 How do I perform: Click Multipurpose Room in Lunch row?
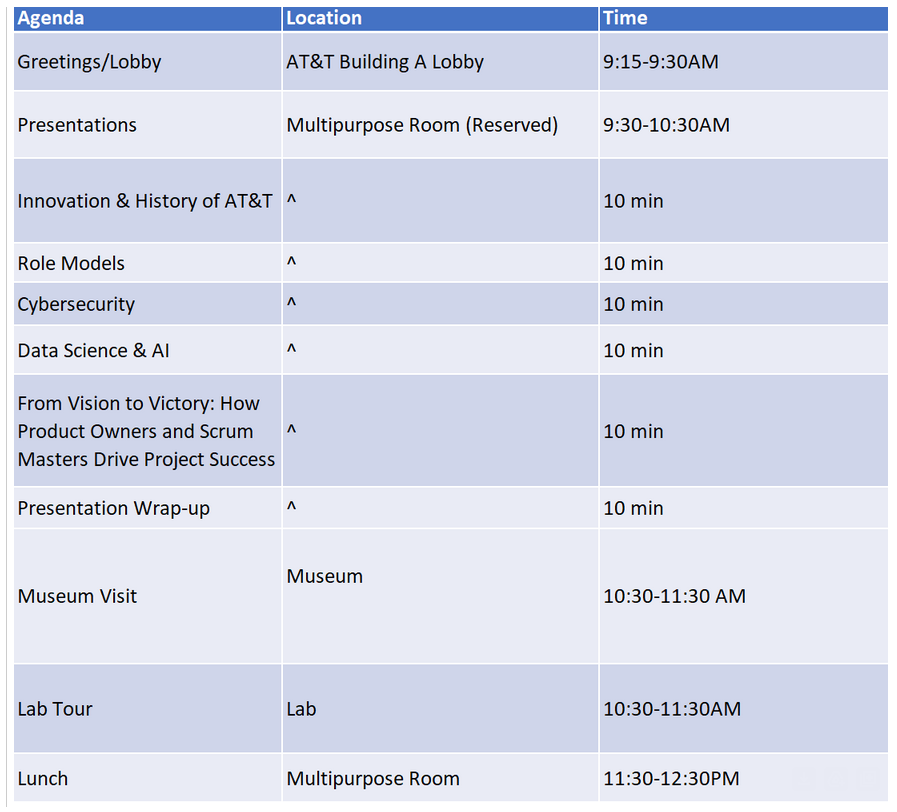tap(440, 778)
